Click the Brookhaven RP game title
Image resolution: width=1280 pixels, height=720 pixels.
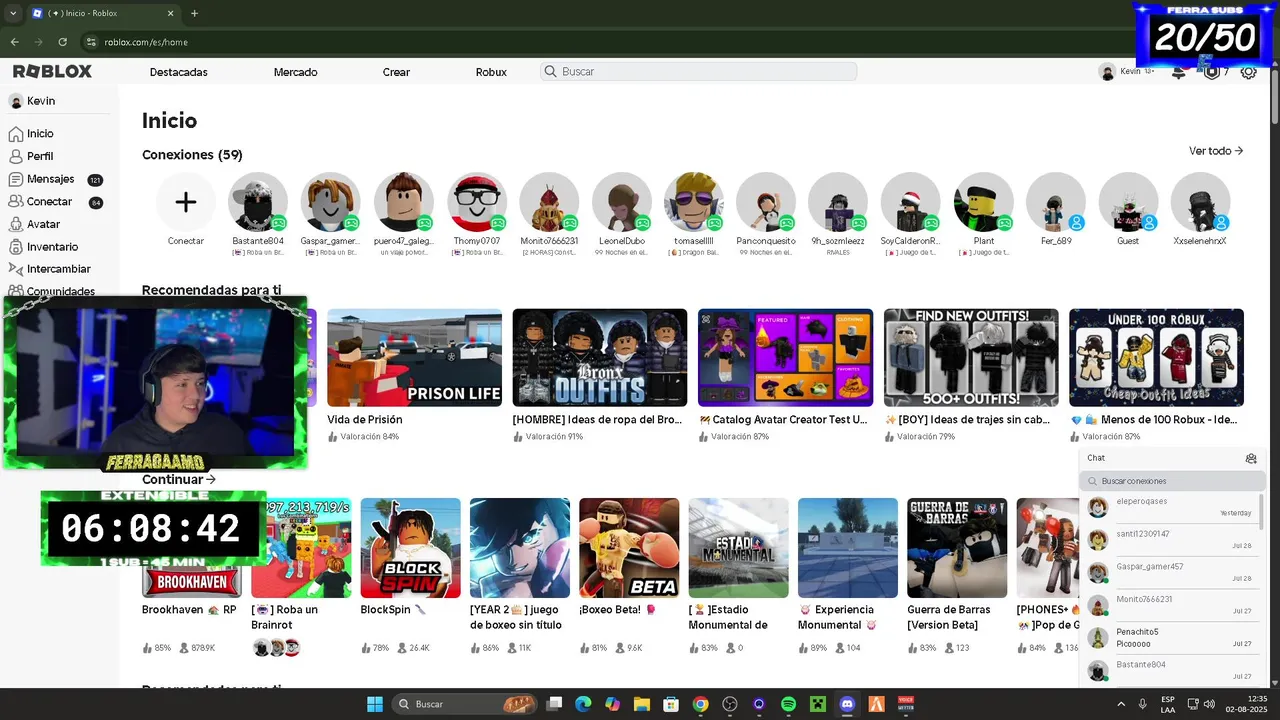point(189,609)
